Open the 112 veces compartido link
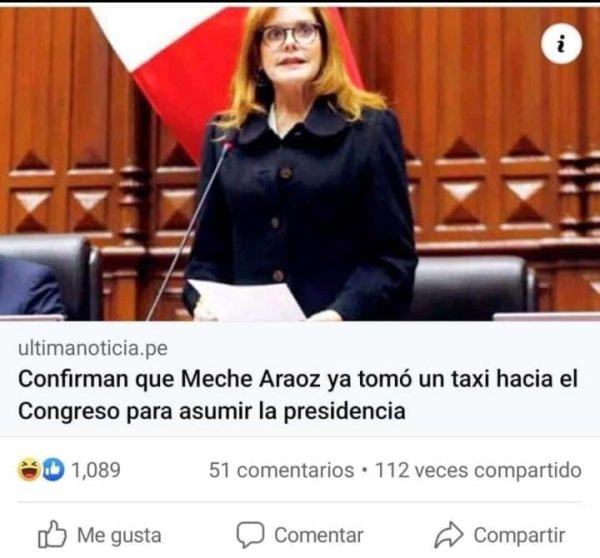Viewport: 600px width, 558px height. pyautogui.click(x=478, y=470)
